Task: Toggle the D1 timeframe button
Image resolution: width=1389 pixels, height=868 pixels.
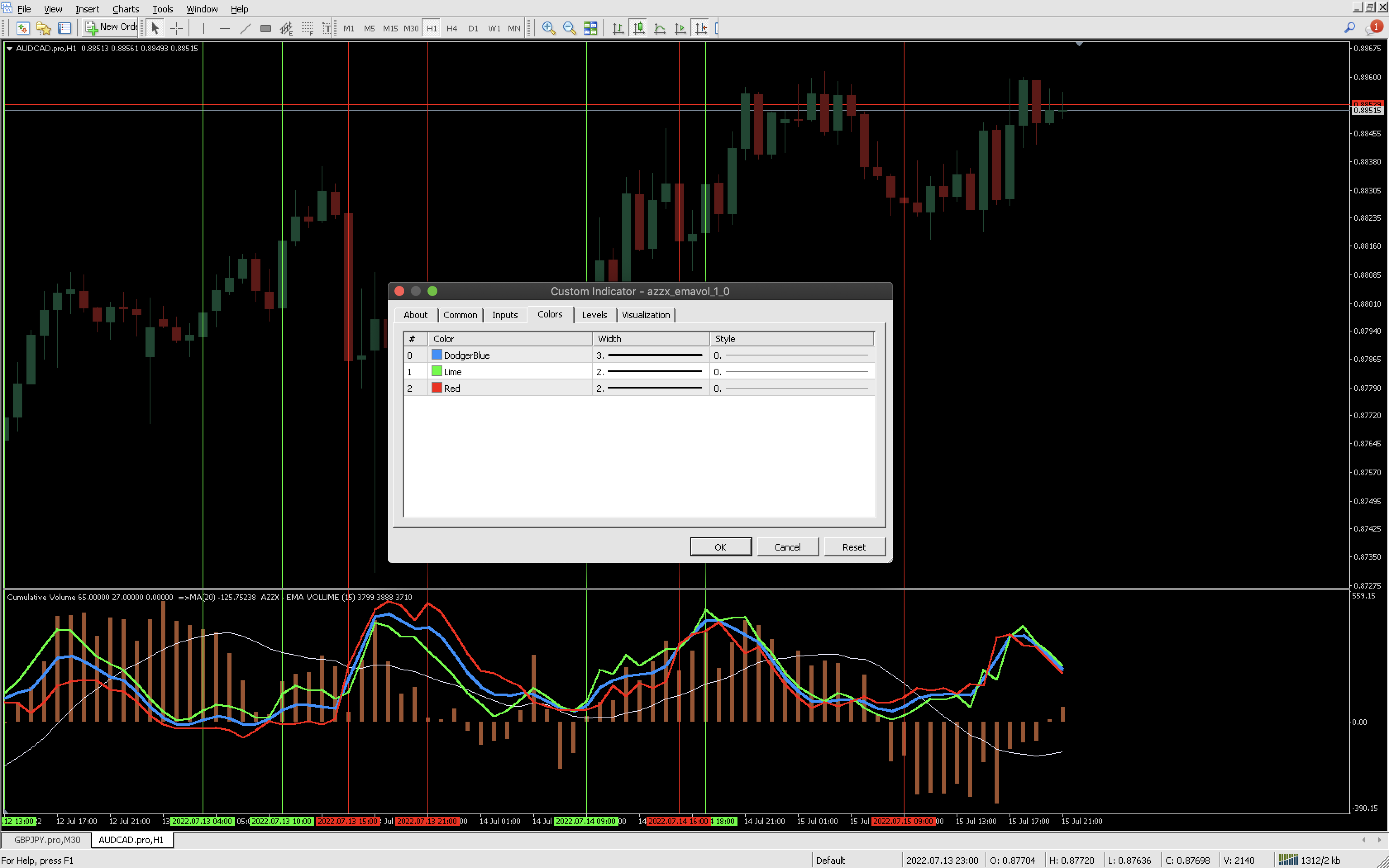Action: point(473,28)
